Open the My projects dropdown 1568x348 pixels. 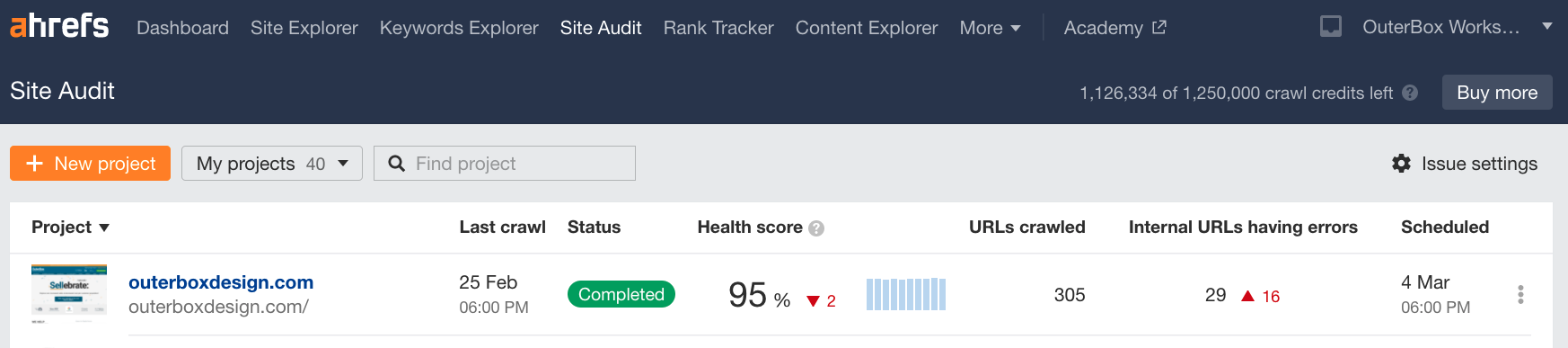click(272, 164)
